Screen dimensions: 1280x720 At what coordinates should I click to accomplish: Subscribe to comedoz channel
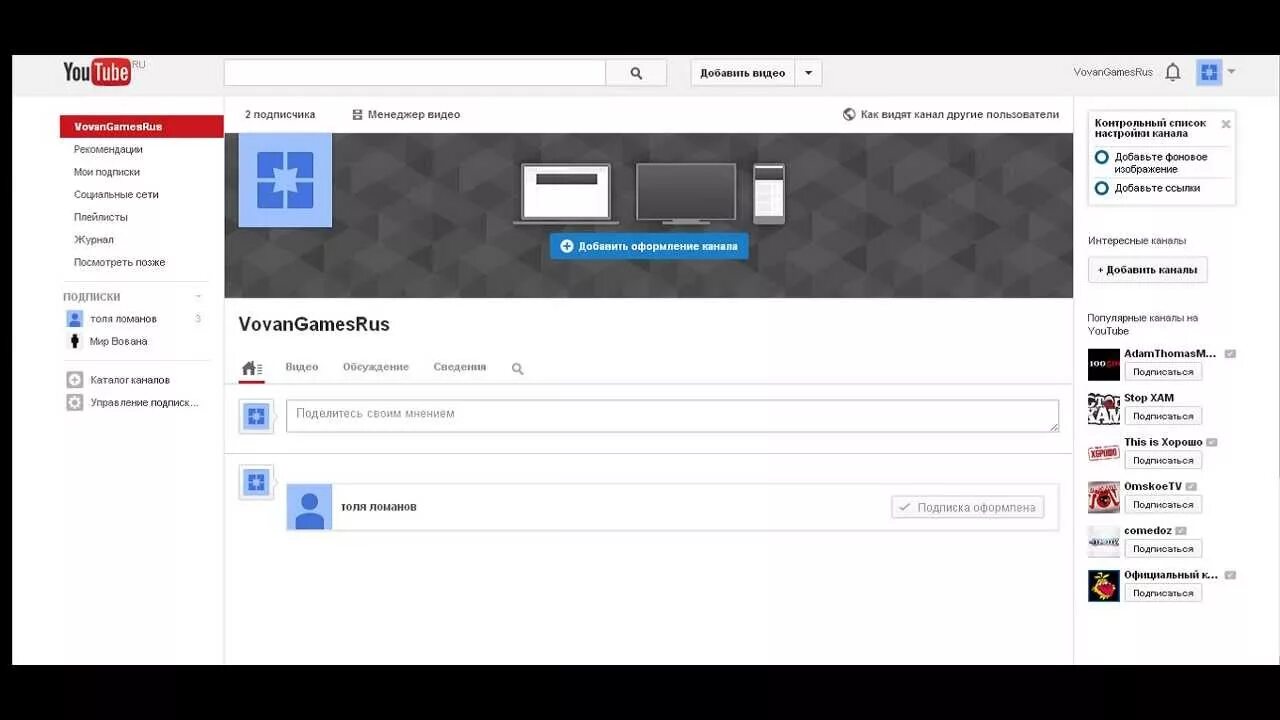[x=1163, y=549]
